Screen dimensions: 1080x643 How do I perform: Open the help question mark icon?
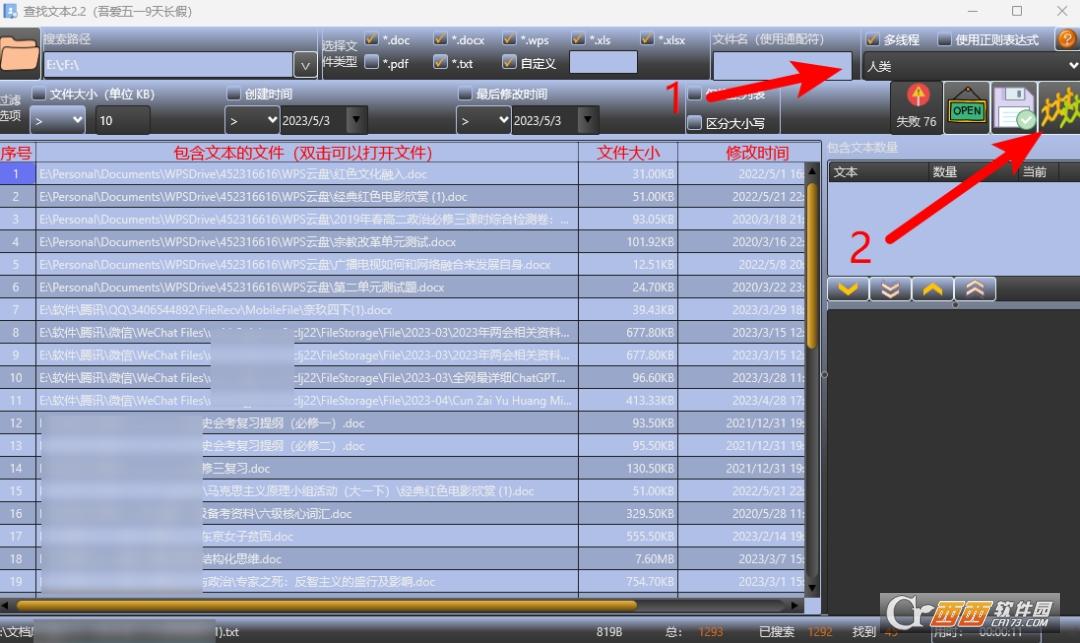coord(1066,39)
